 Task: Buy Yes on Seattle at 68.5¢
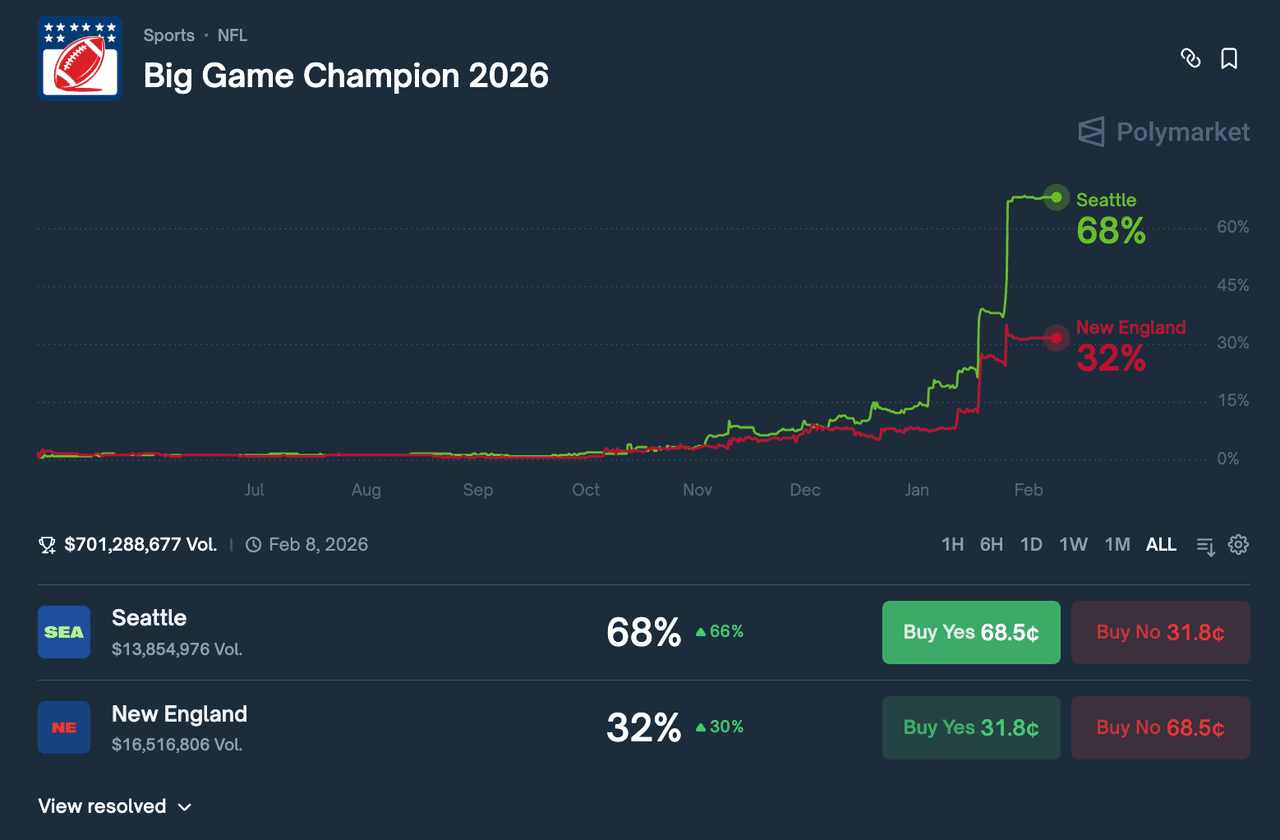(x=970, y=632)
